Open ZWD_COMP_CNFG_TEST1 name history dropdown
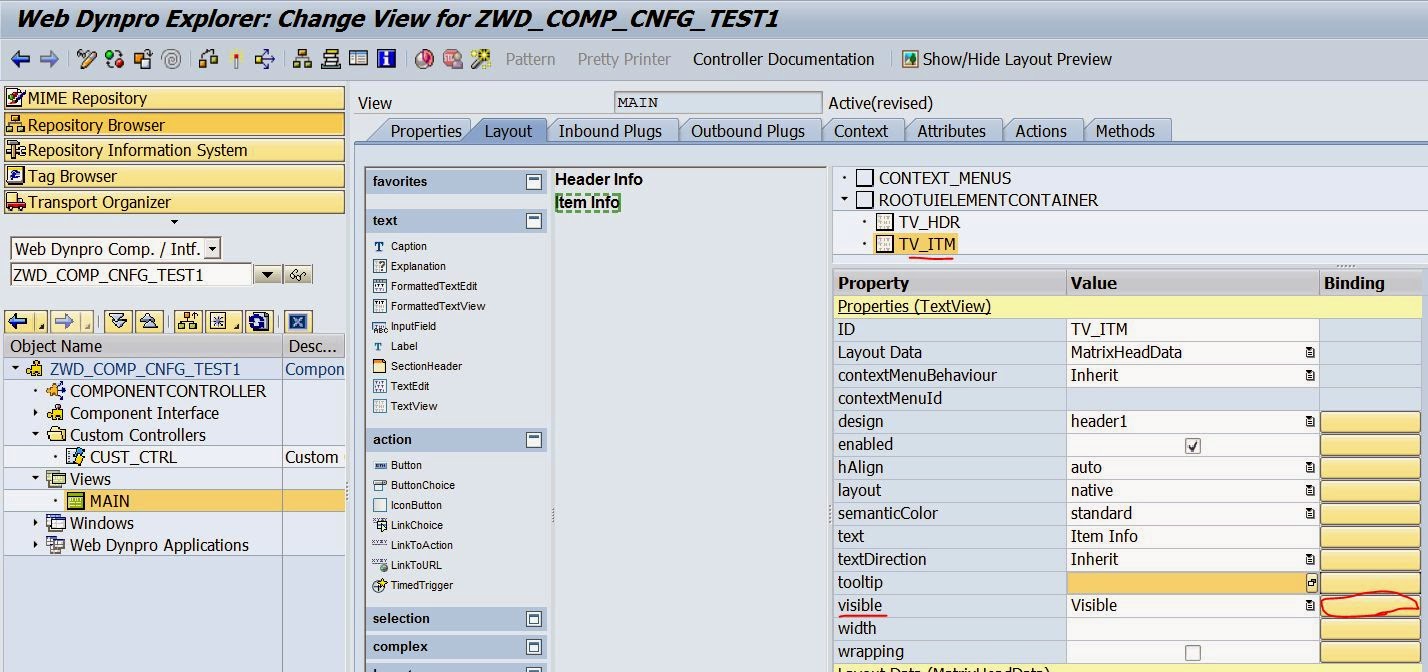Image resolution: width=1428 pixels, height=672 pixels. pos(267,275)
